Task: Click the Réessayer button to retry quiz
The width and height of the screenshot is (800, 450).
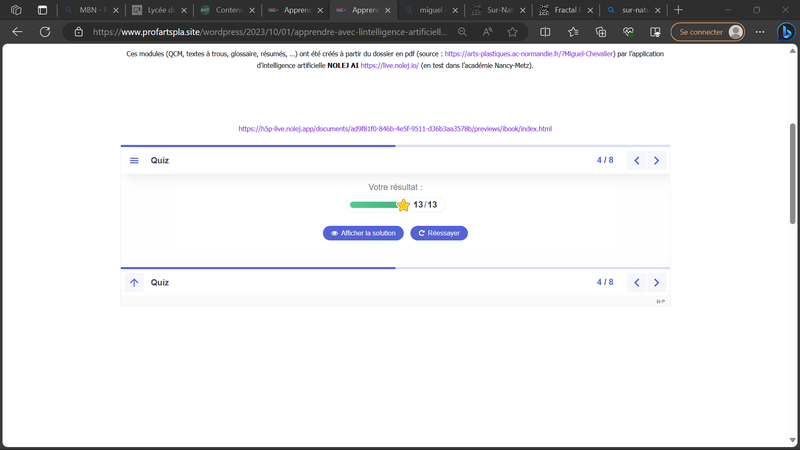Action: pyautogui.click(x=439, y=233)
